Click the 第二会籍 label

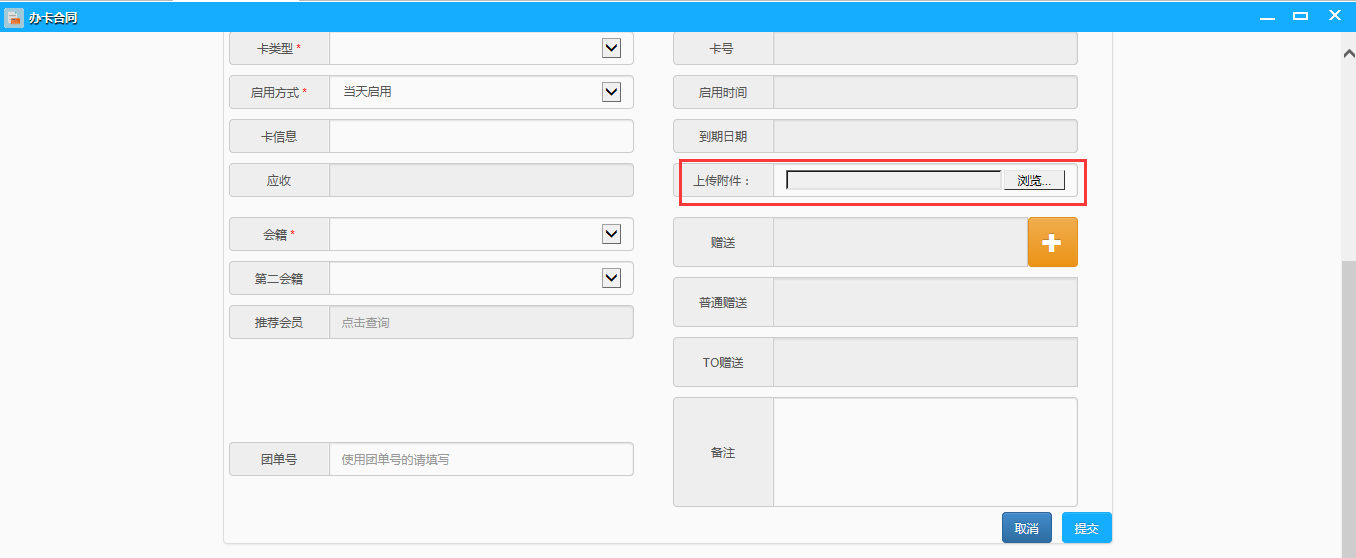279,278
